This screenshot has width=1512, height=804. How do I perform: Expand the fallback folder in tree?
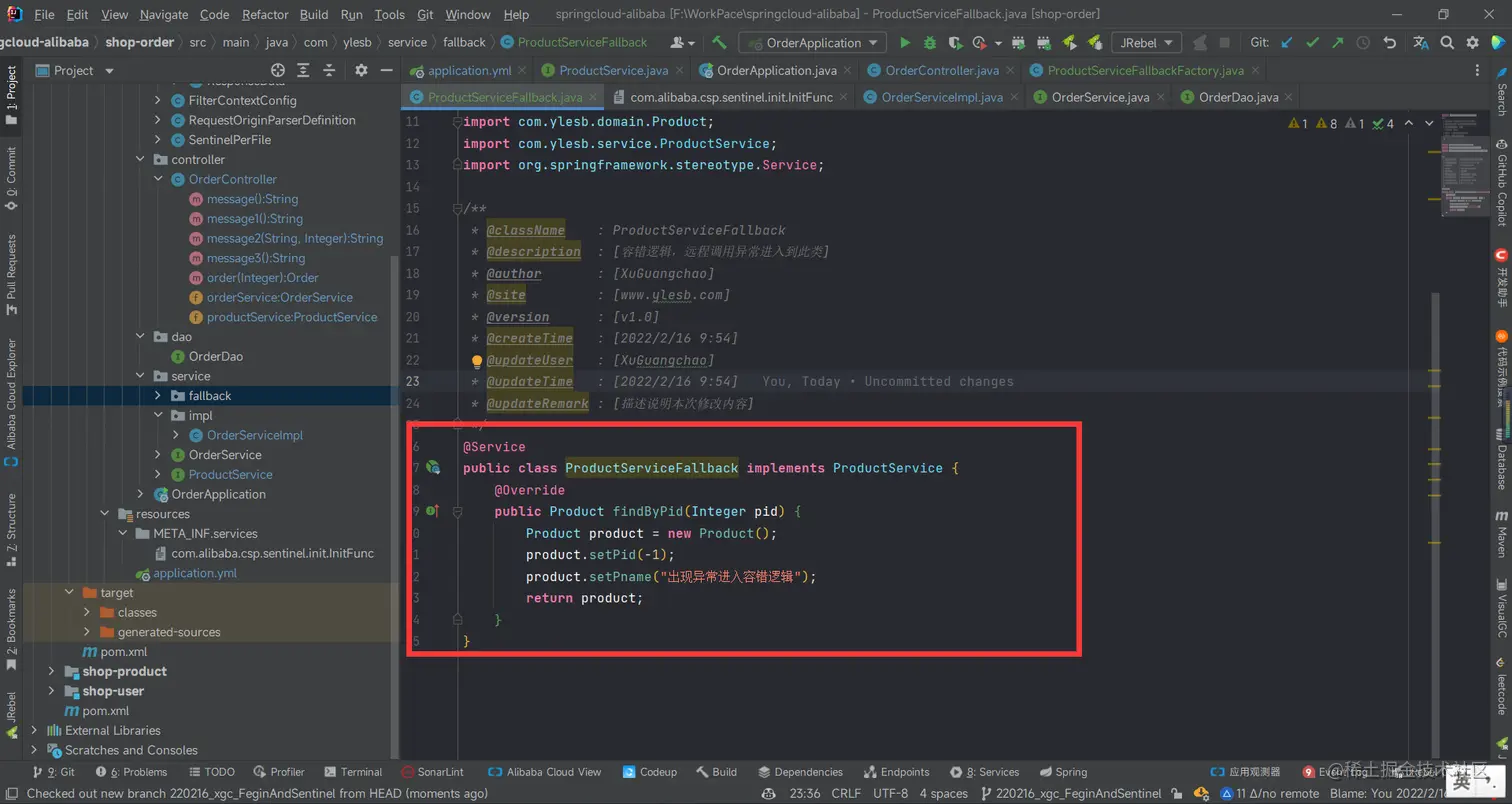(158, 396)
